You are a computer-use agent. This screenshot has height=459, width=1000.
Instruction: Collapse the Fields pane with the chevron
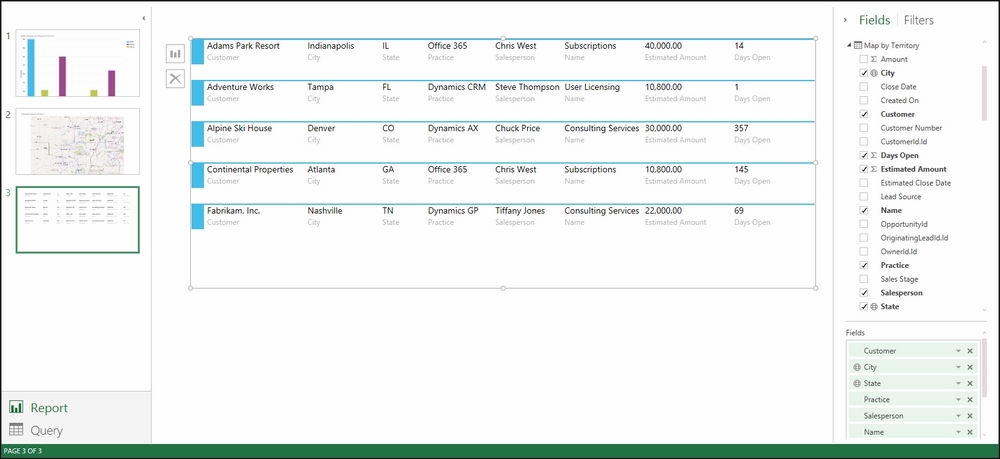click(x=845, y=20)
